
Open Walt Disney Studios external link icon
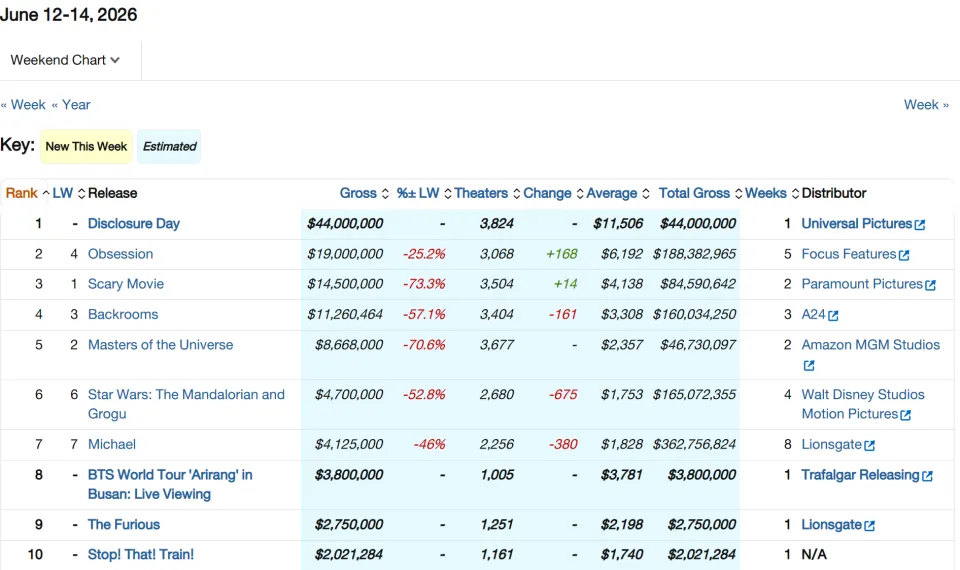click(906, 415)
